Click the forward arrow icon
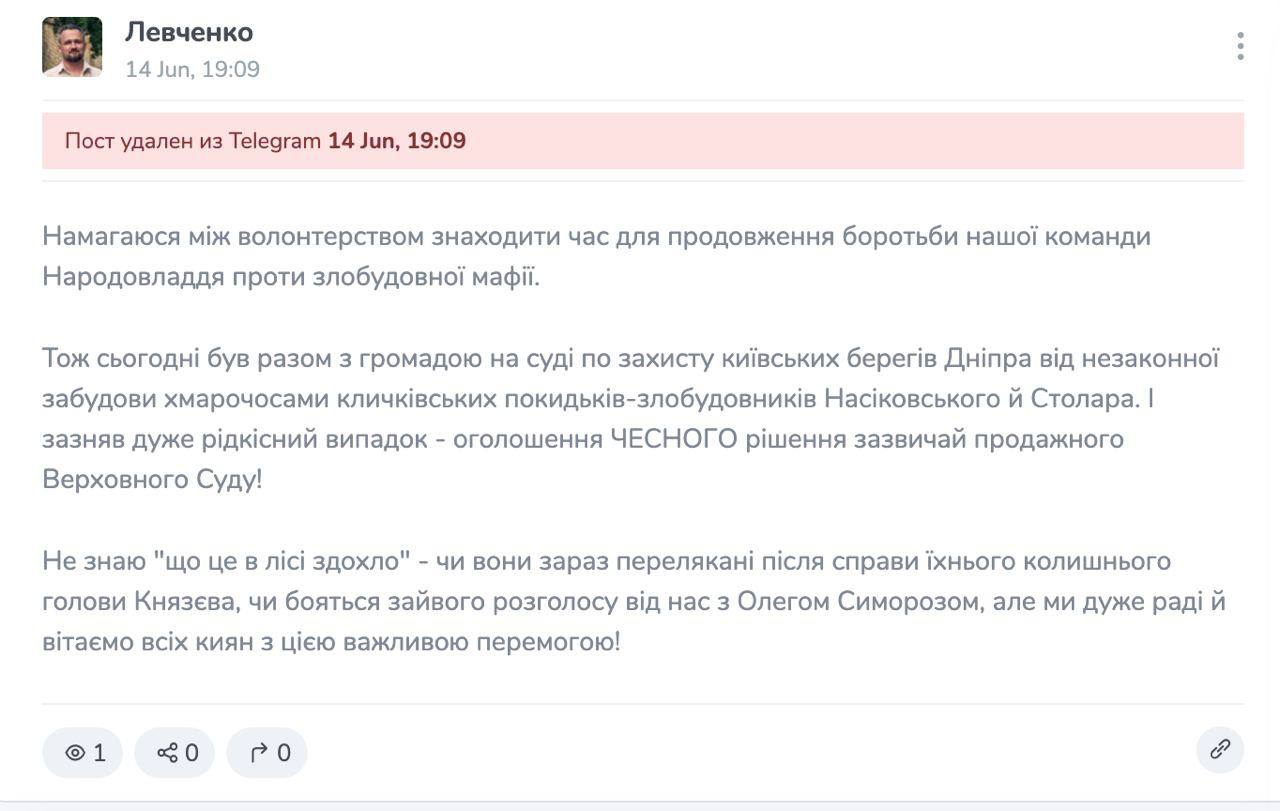The image size is (1280, 811). pos(259,753)
